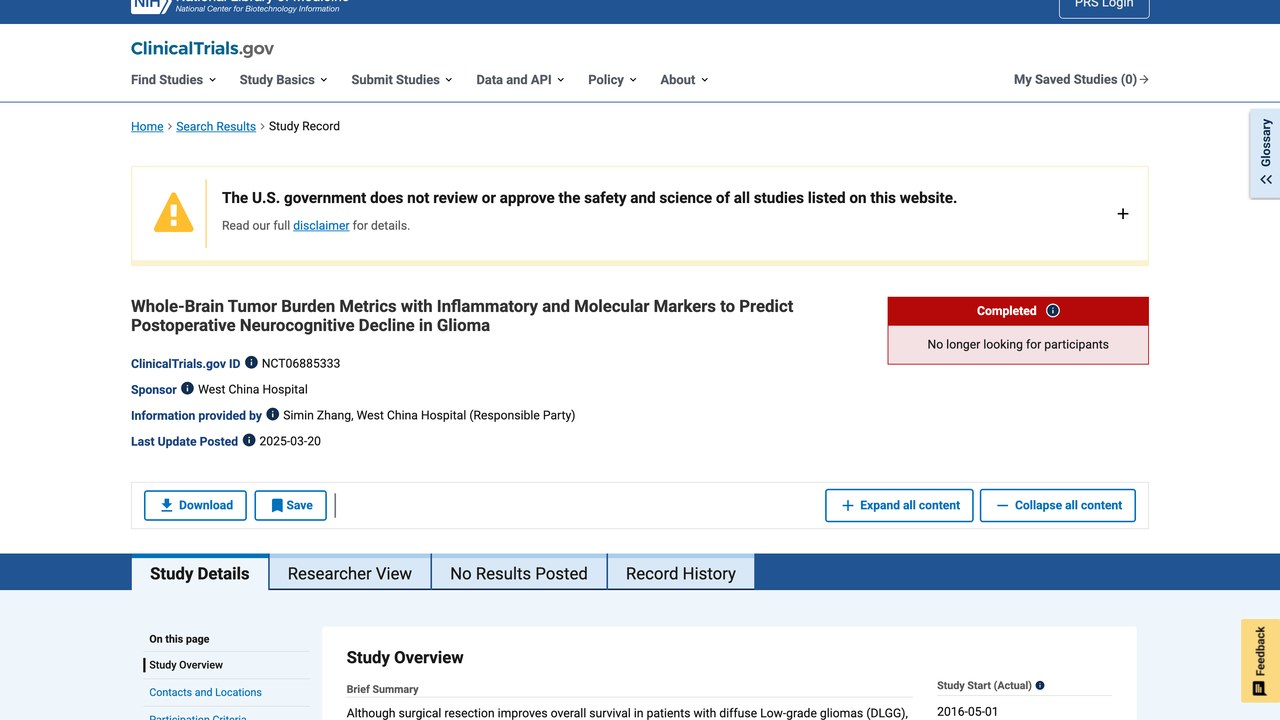
Task: Open the Glossary side panel
Action: click(1265, 153)
